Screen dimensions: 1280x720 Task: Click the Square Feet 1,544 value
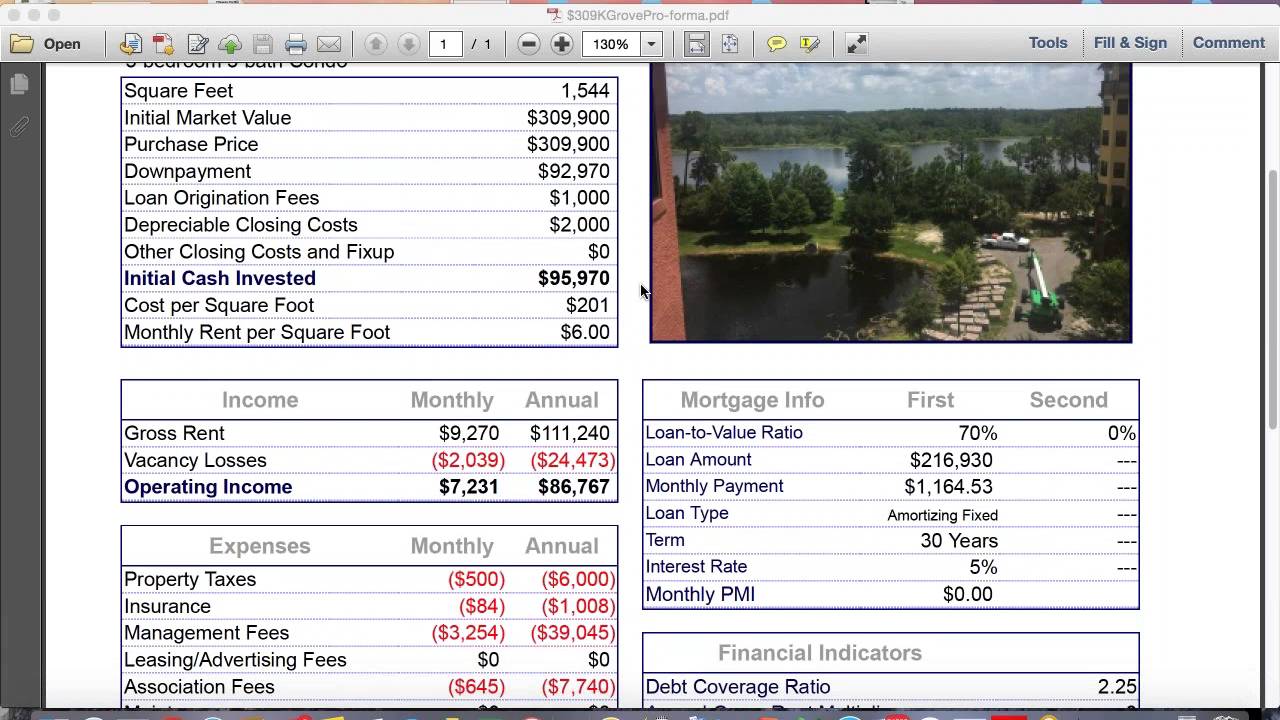click(x=585, y=91)
